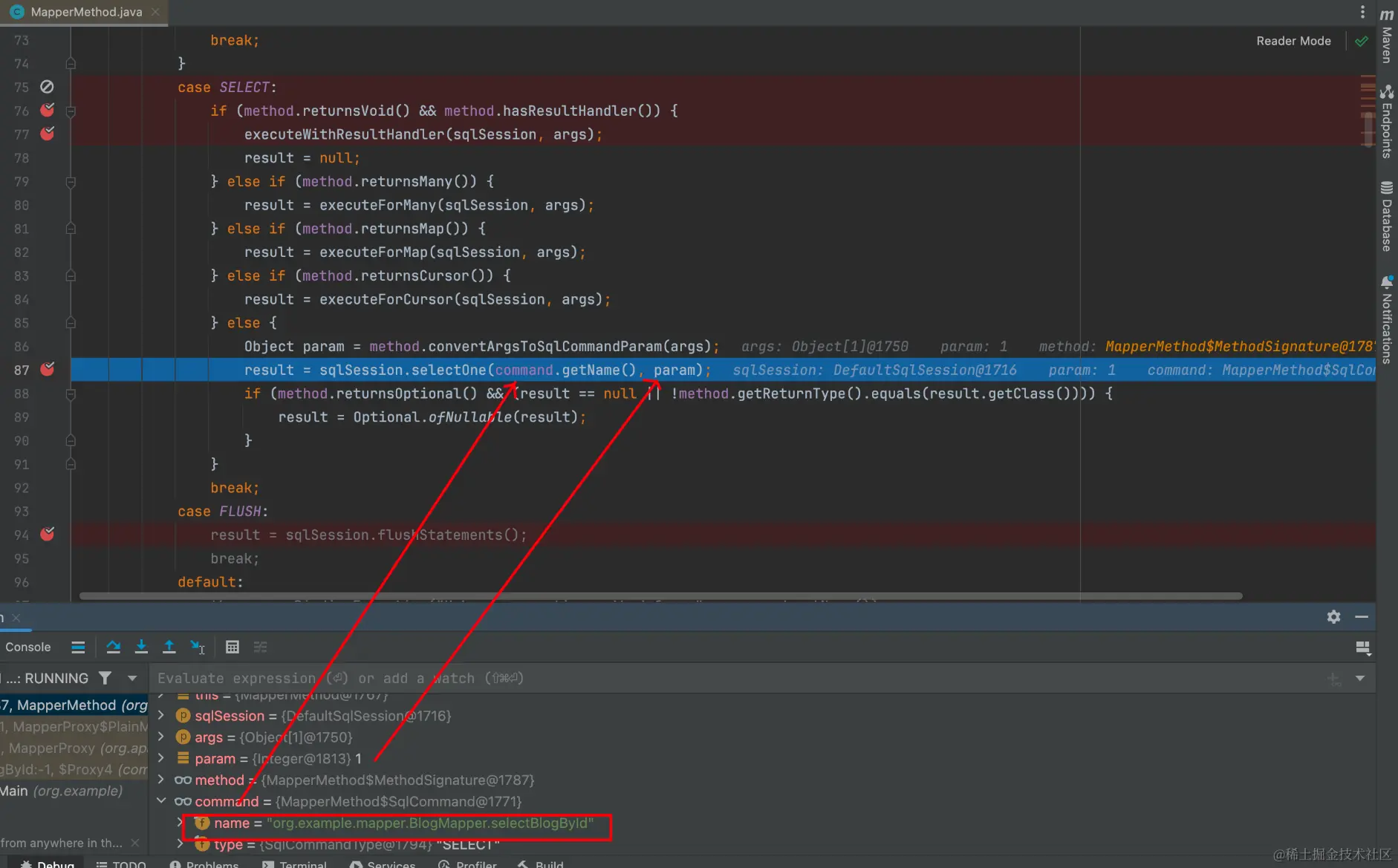Collapse the fold marker on line 79
This screenshot has height=868, width=1398.
pyautogui.click(x=71, y=182)
